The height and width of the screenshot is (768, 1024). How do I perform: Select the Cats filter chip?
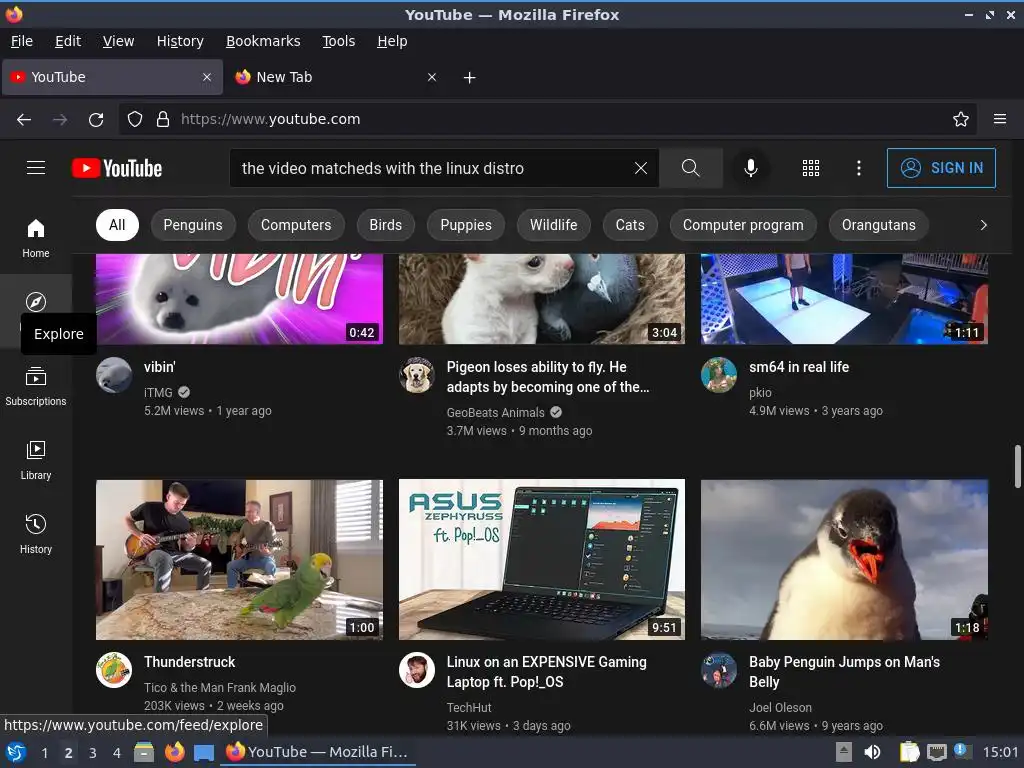tap(630, 225)
